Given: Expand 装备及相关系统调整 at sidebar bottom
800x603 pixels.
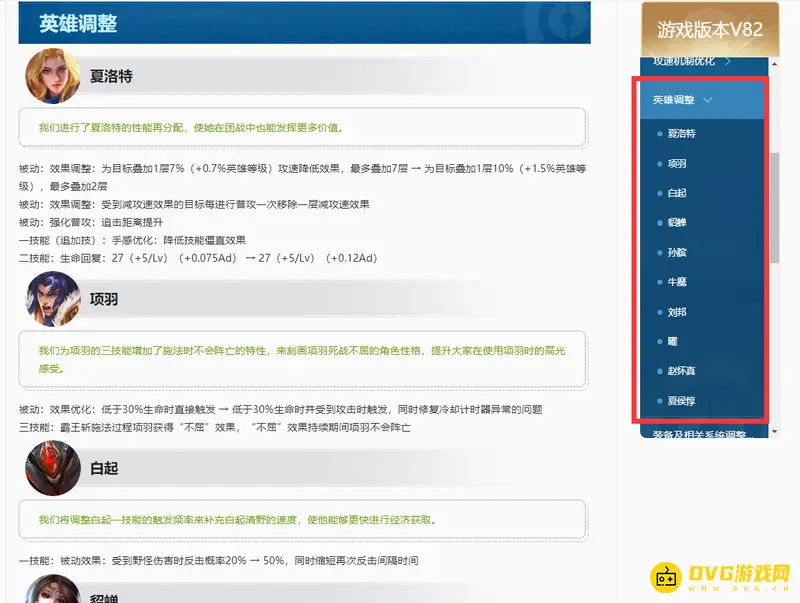Looking at the screenshot, I should (702, 434).
